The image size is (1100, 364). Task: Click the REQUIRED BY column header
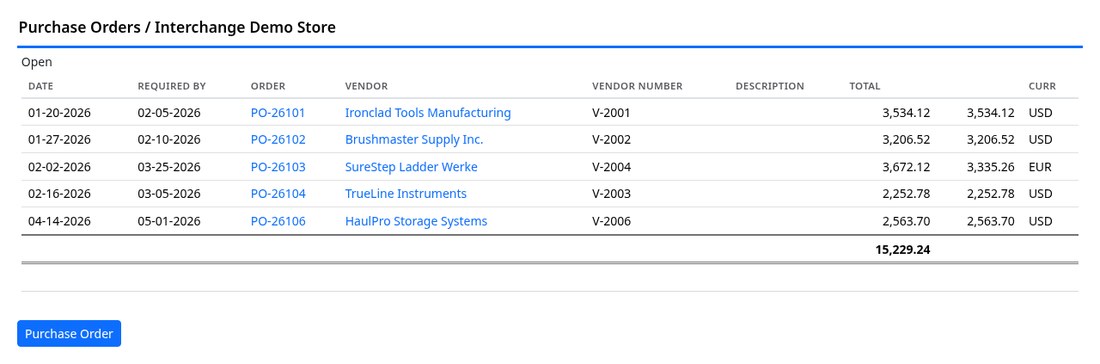[x=172, y=86]
